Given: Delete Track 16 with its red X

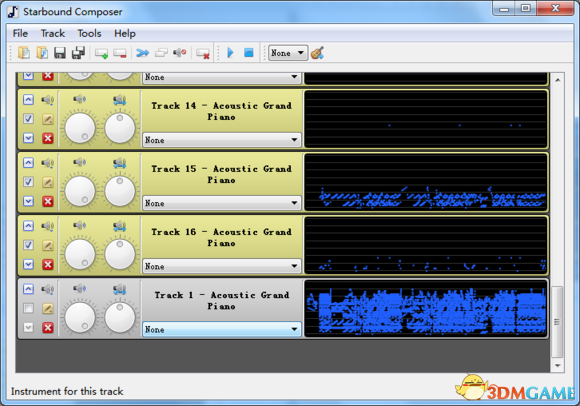Looking at the screenshot, I should tap(48, 265).
